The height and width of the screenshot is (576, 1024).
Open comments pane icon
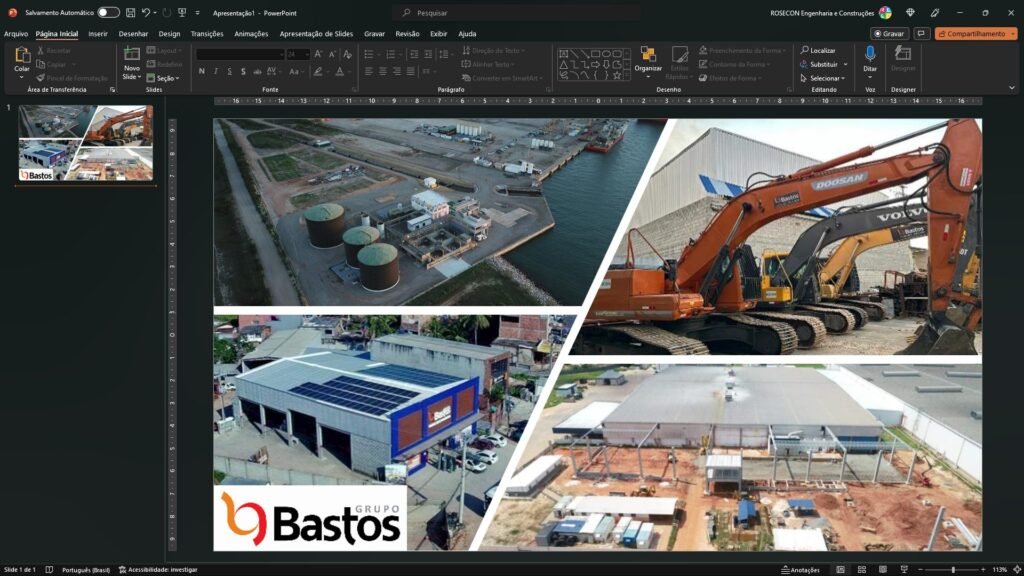(x=921, y=33)
